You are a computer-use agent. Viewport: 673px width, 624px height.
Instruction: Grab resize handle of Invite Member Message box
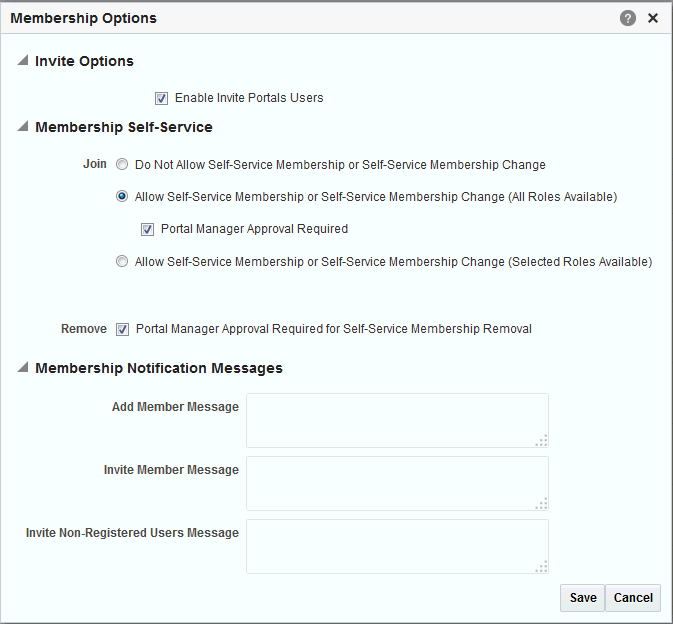[x=542, y=504]
